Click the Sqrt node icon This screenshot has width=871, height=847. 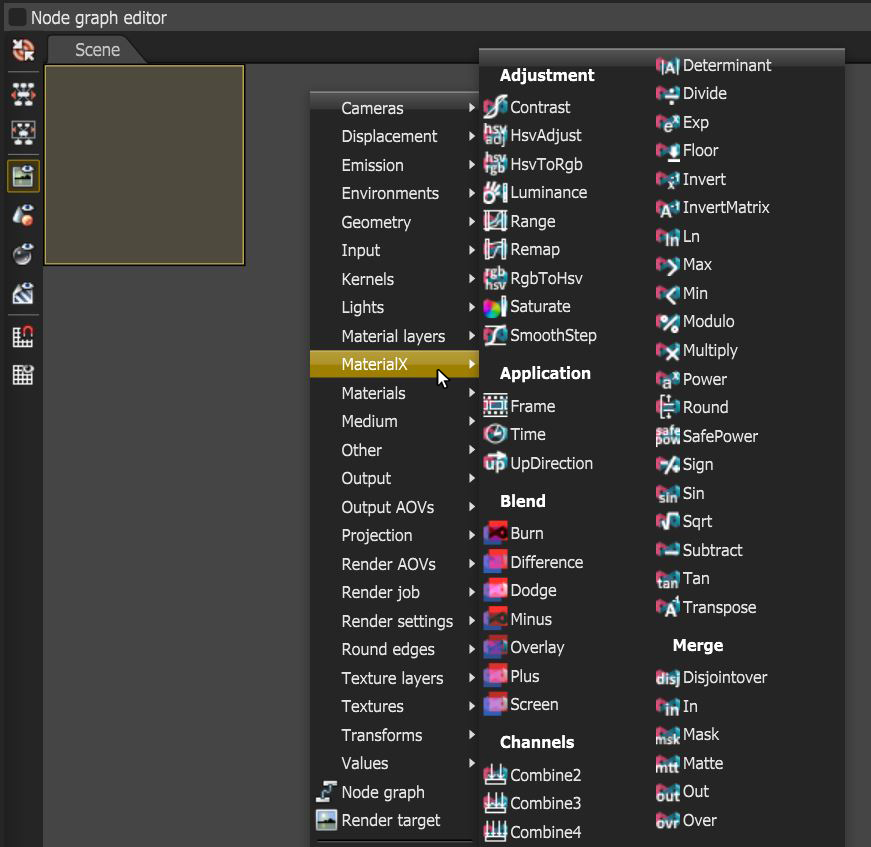pos(668,521)
